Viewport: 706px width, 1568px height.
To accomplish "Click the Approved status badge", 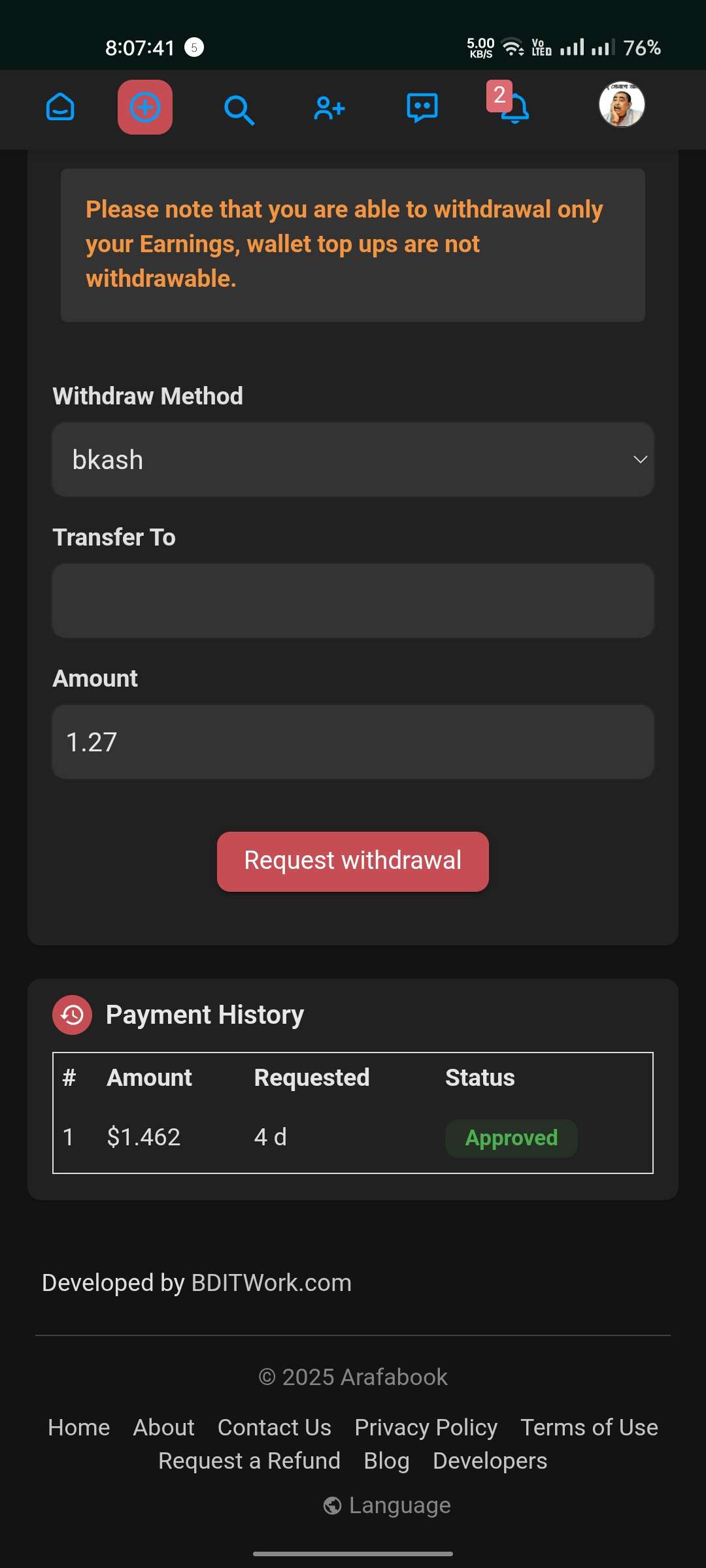I will [x=511, y=1138].
